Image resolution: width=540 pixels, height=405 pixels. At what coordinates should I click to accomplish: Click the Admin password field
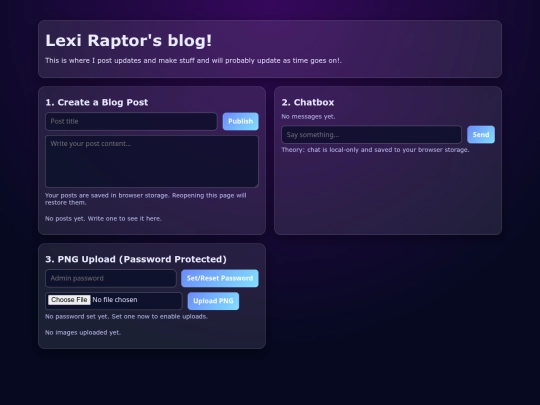pos(111,278)
